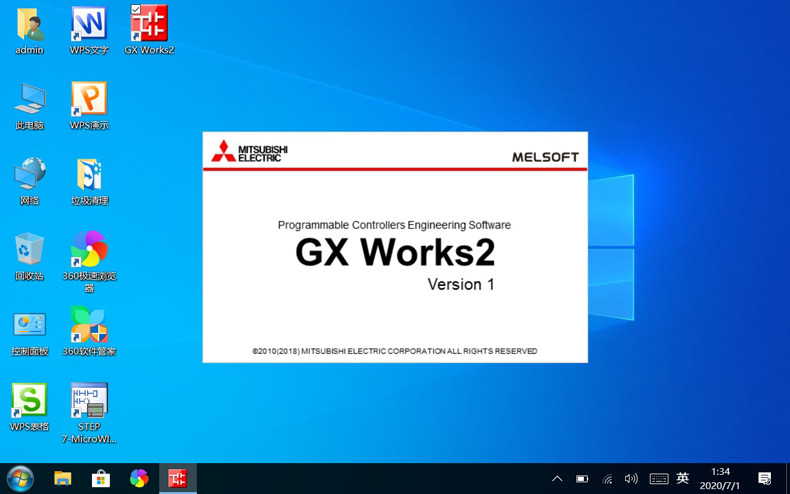The image size is (790, 494).
Task: Open the clock showing 1:34 2020/7/1
Action: click(x=720, y=479)
